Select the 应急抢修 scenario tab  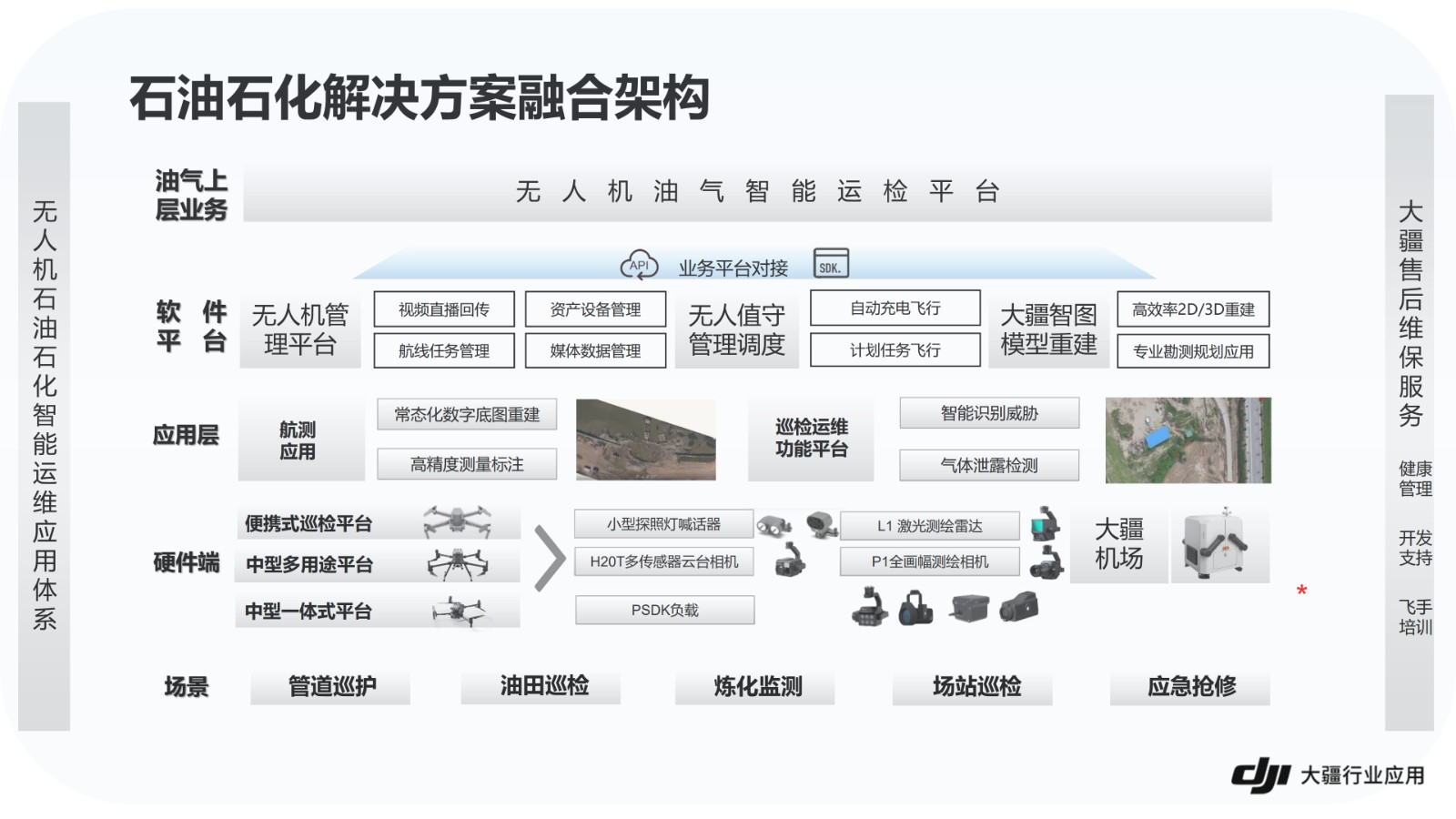1190,686
